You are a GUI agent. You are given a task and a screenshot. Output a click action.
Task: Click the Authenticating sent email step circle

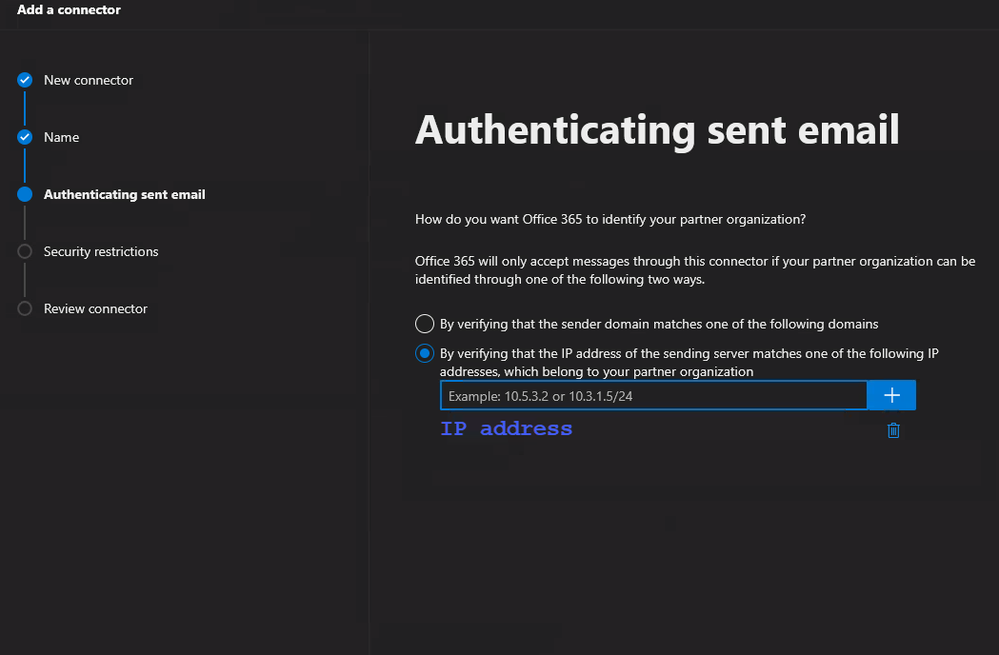(25, 194)
